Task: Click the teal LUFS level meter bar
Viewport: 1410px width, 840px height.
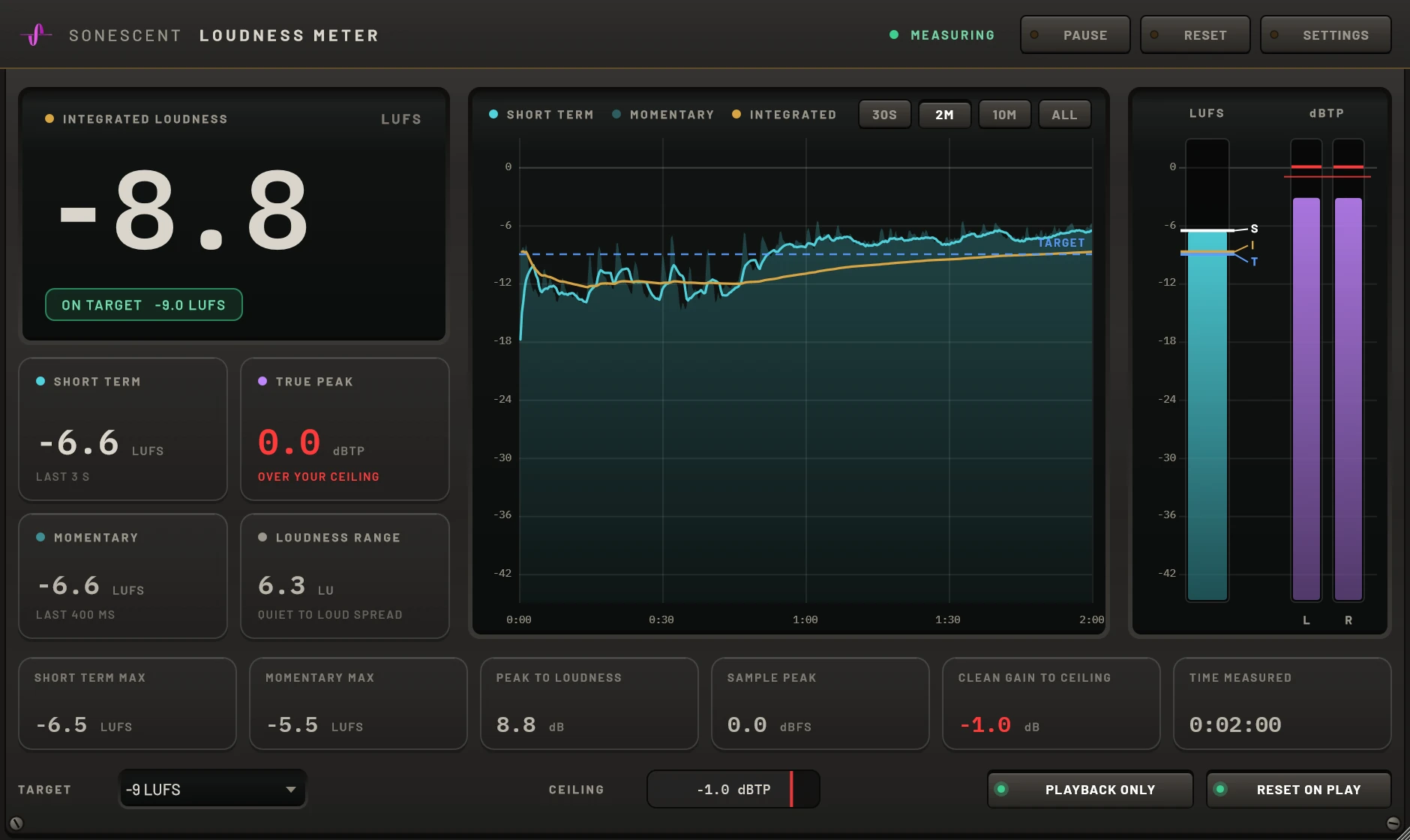Action: 1207,370
